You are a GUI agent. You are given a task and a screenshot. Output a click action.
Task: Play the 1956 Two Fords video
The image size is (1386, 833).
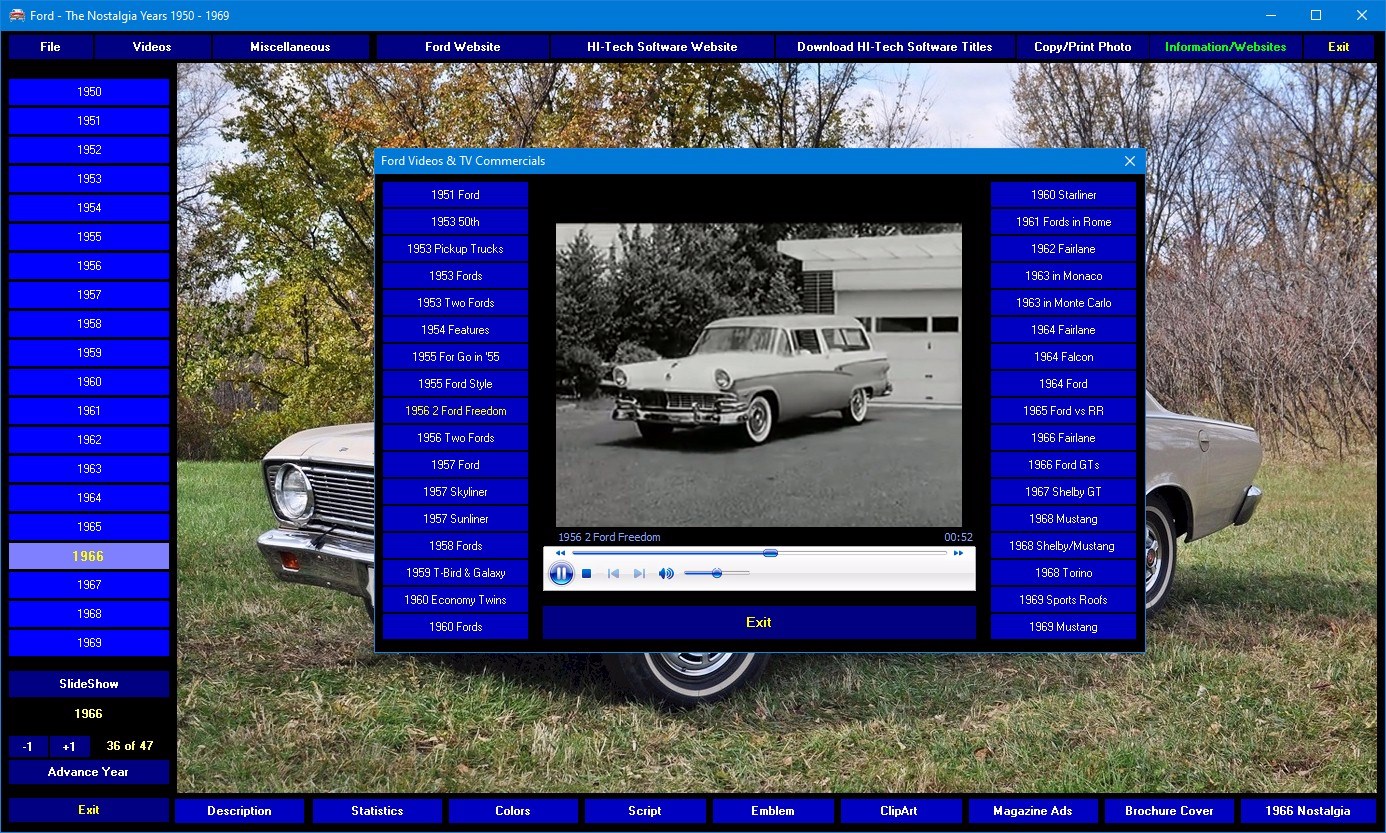coord(455,438)
